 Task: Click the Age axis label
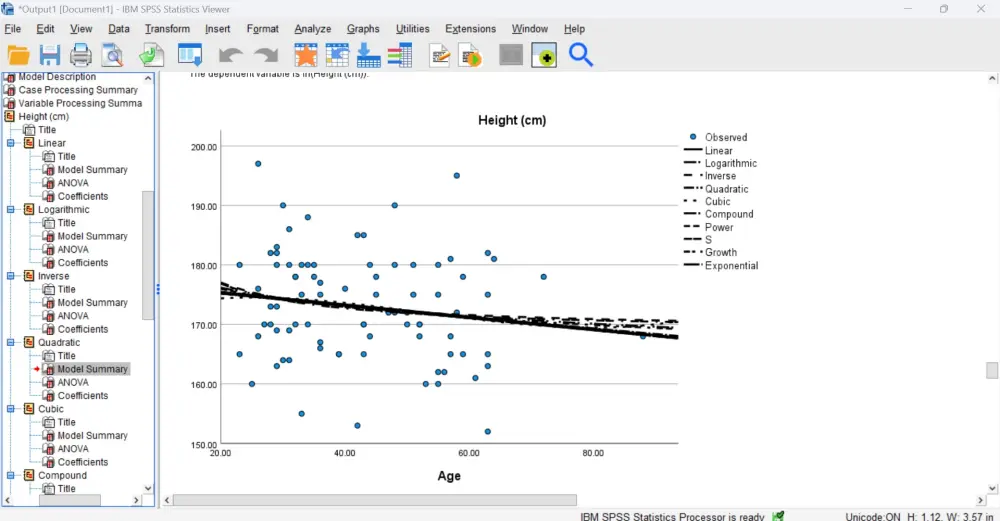(449, 476)
